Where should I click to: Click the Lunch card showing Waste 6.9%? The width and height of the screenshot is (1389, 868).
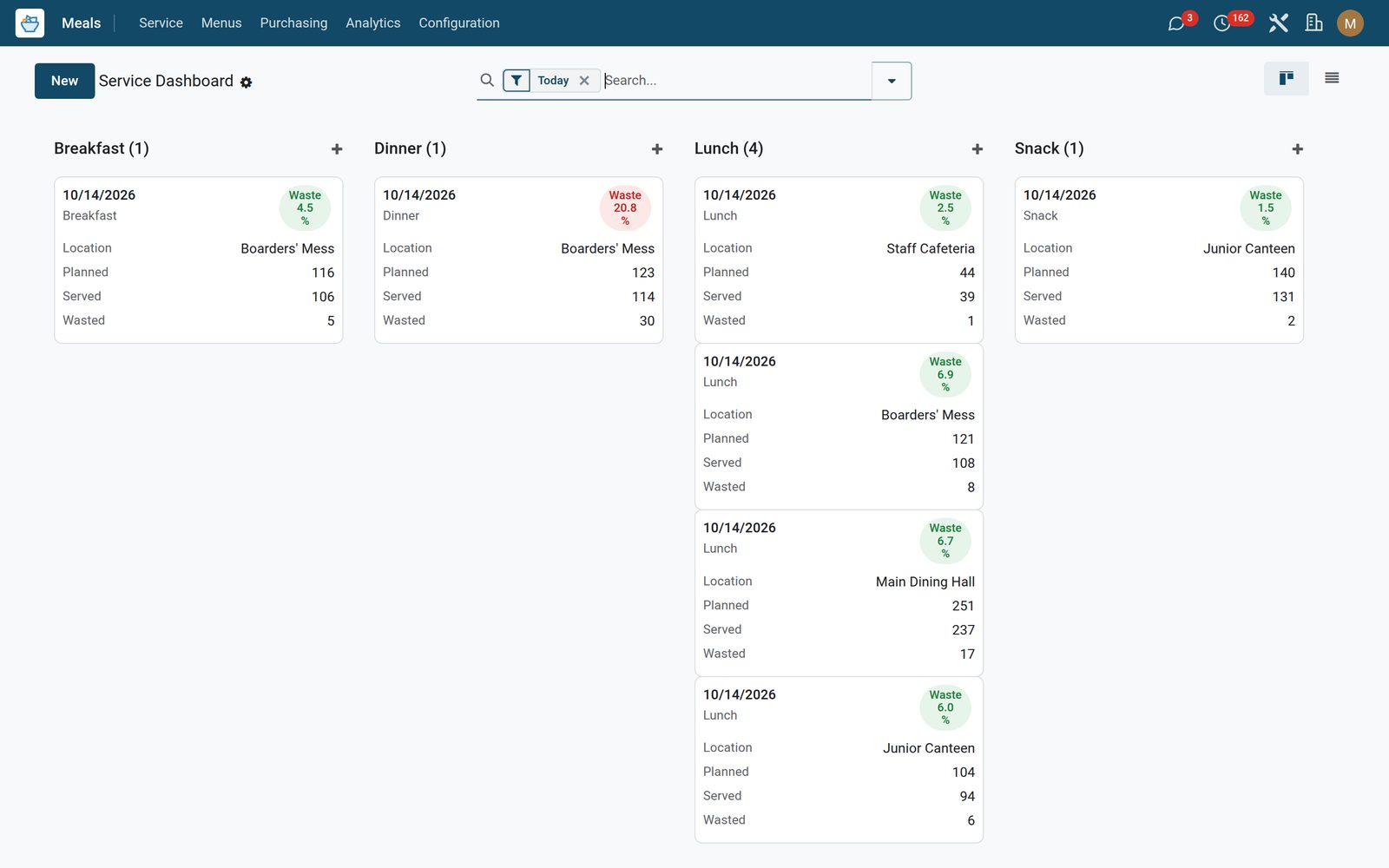pyautogui.click(x=839, y=426)
